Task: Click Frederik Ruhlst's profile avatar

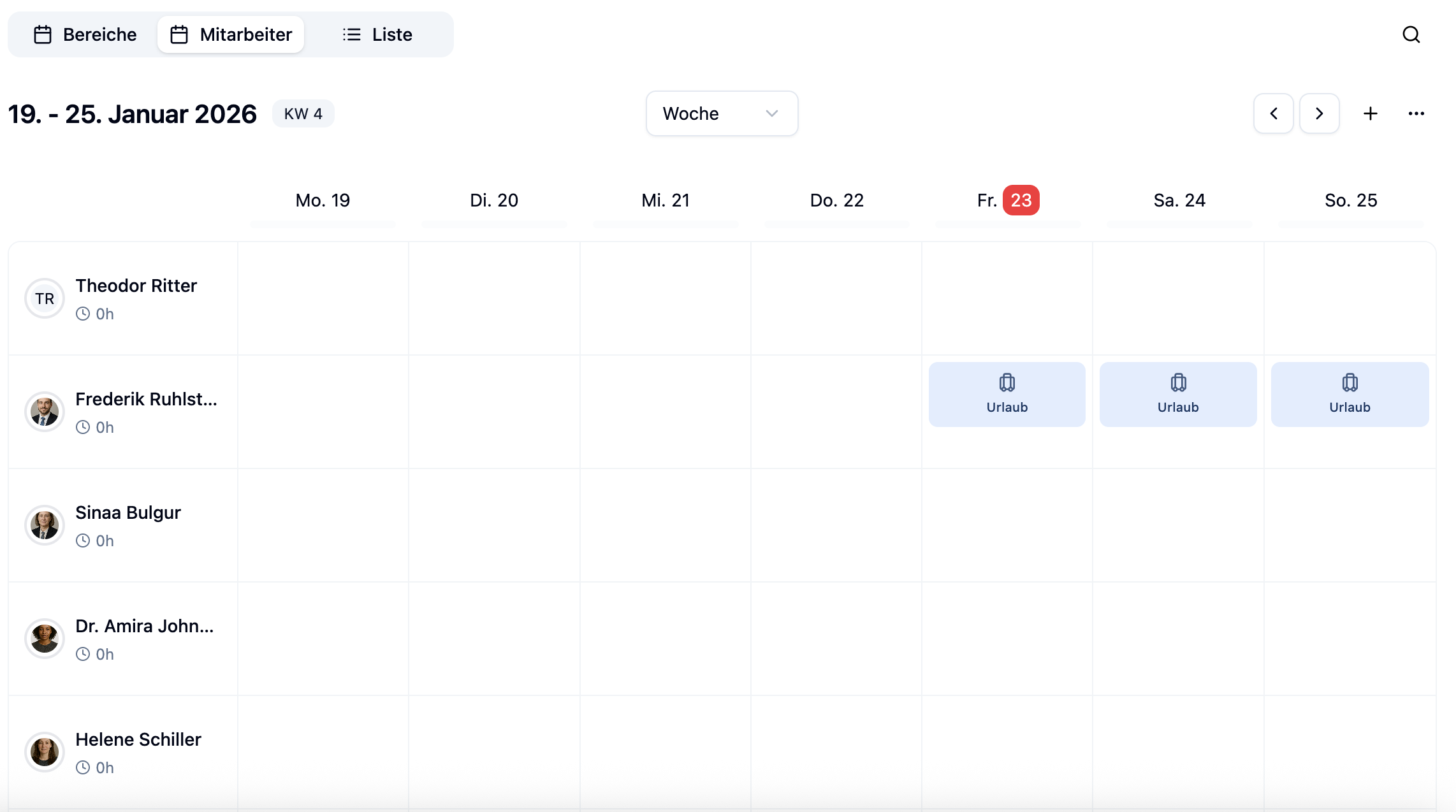Action: (x=45, y=412)
